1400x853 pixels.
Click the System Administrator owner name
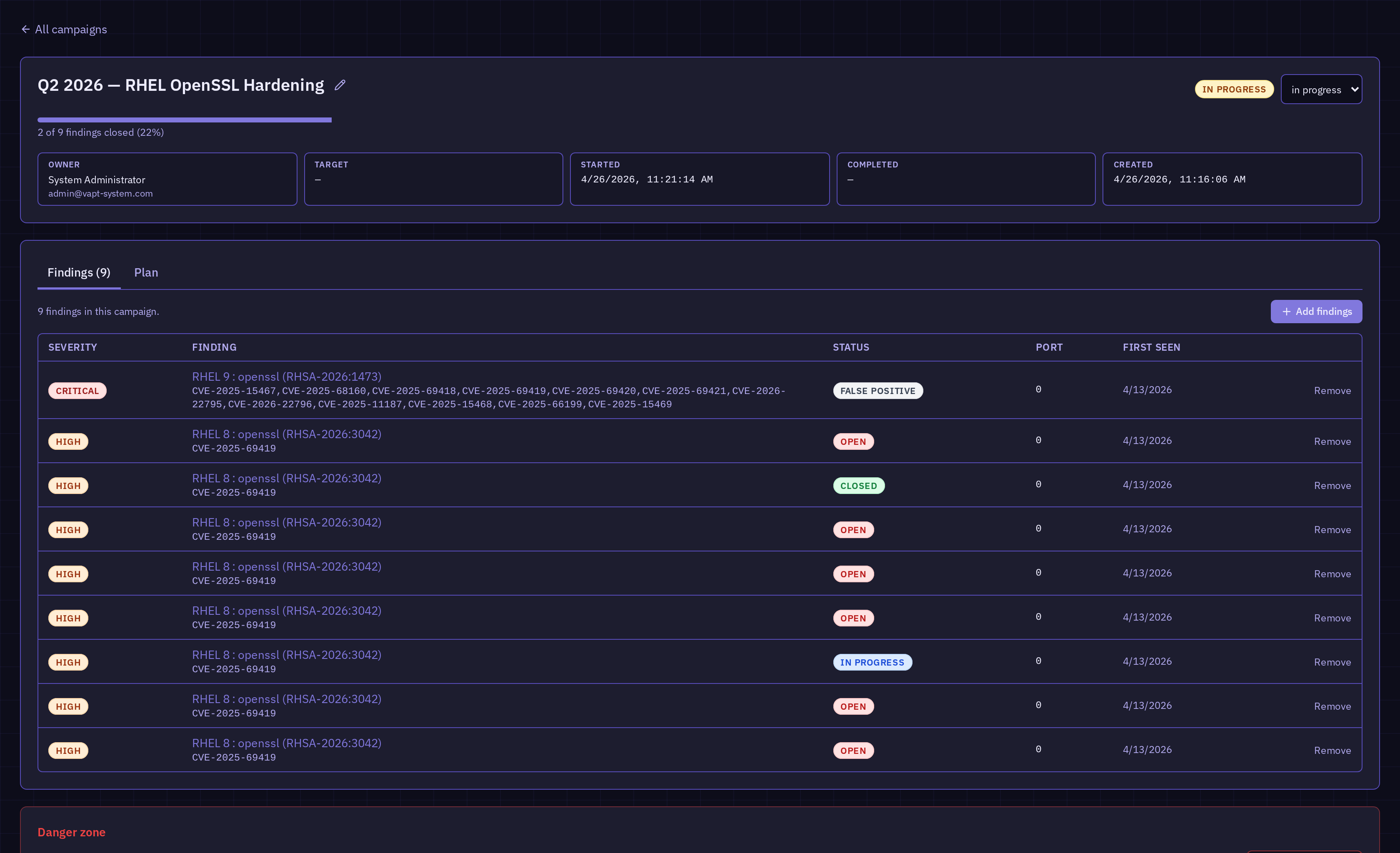click(97, 180)
